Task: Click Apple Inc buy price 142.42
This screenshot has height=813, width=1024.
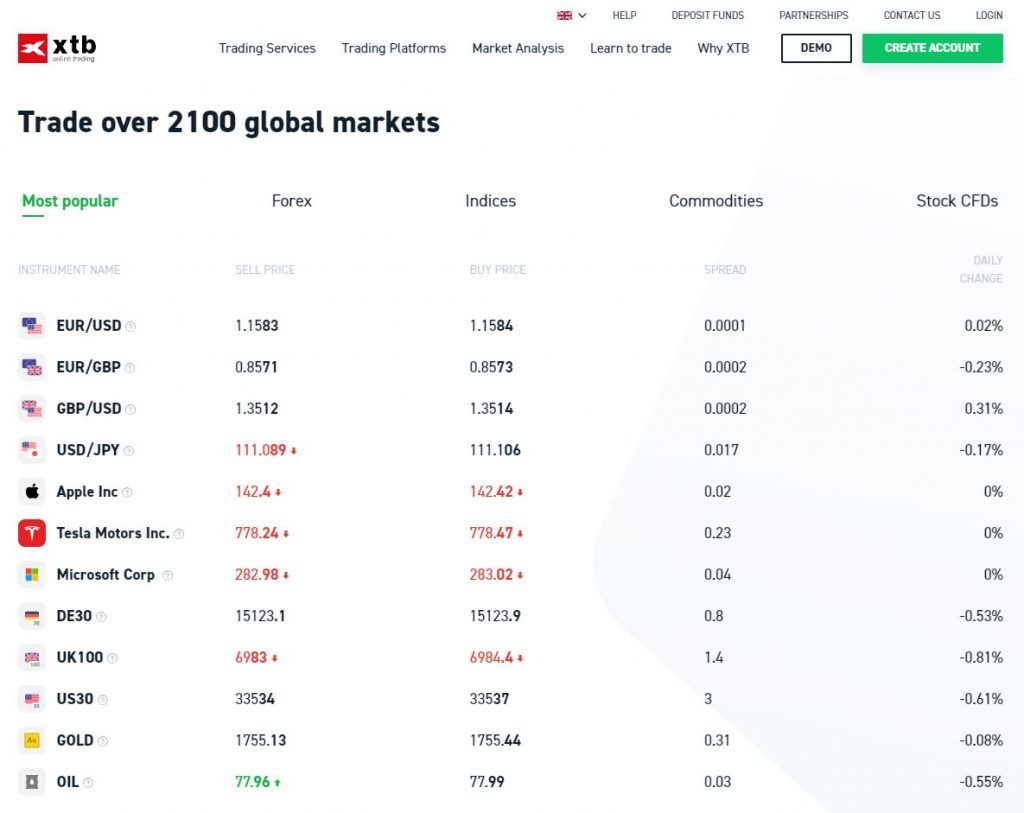Action: pos(491,491)
